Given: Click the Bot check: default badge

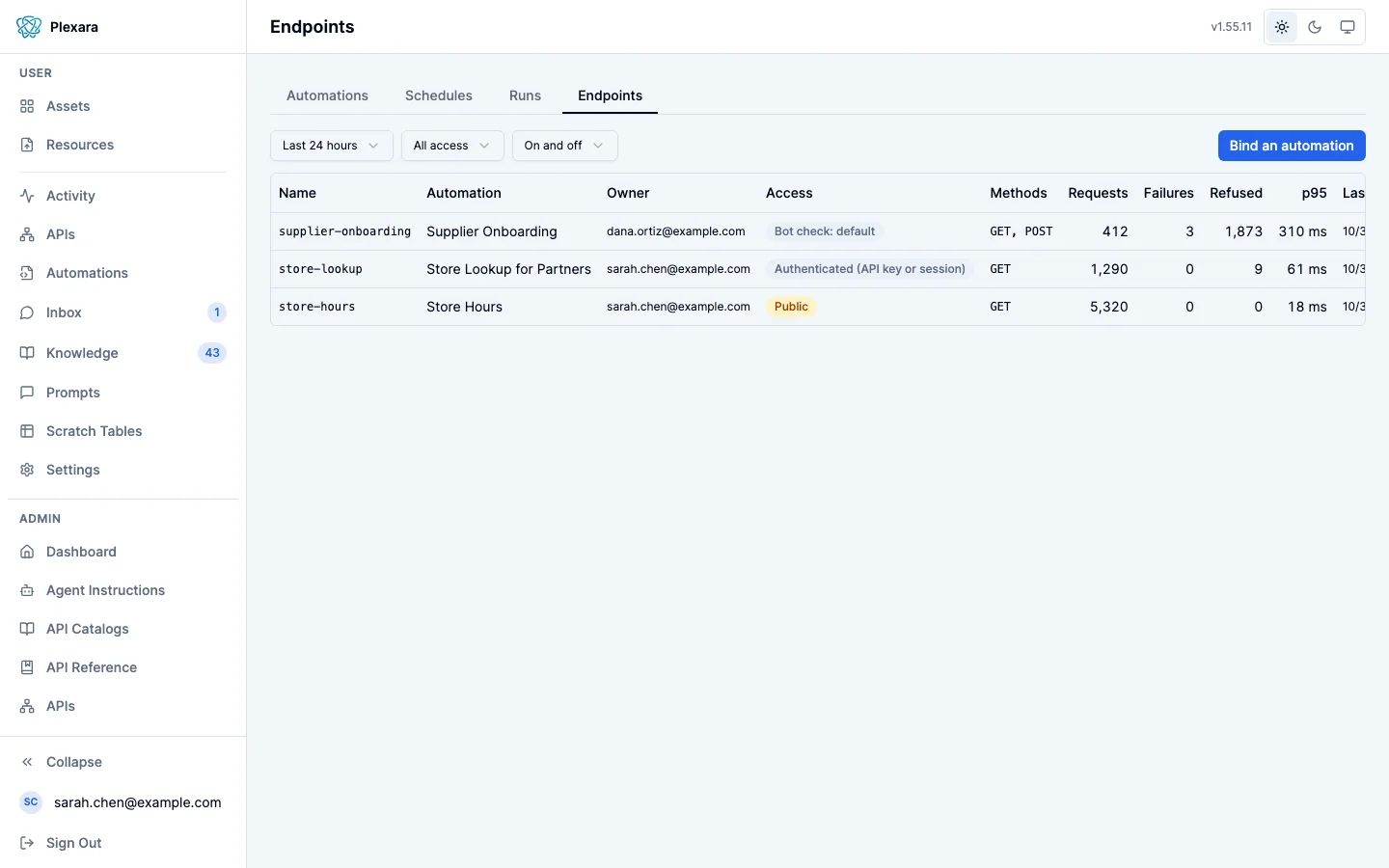Looking at the screenshot, I should coord(825,231).
